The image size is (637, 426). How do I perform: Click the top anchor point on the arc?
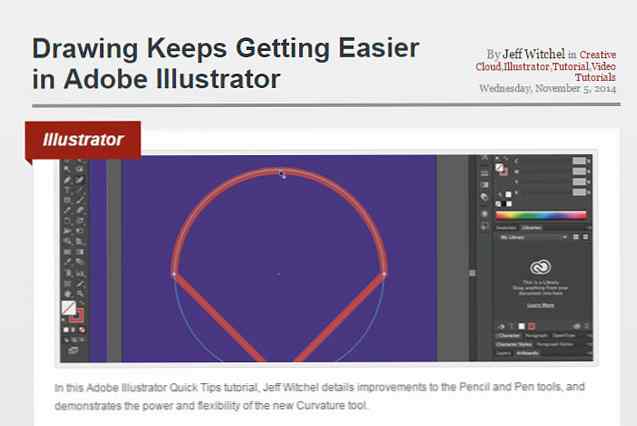pyautogui.click(x=280, y=173)
